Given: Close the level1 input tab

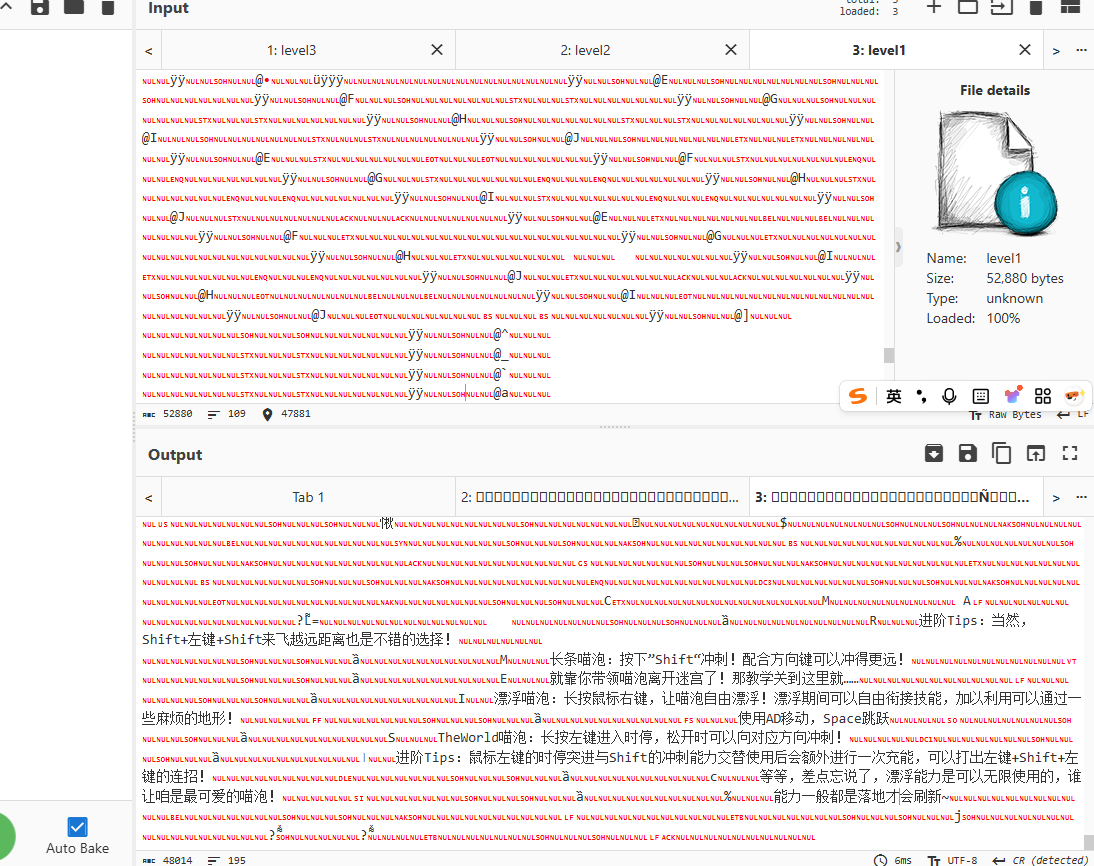Looking at the screenshot, I should [x=1024, y=50].
